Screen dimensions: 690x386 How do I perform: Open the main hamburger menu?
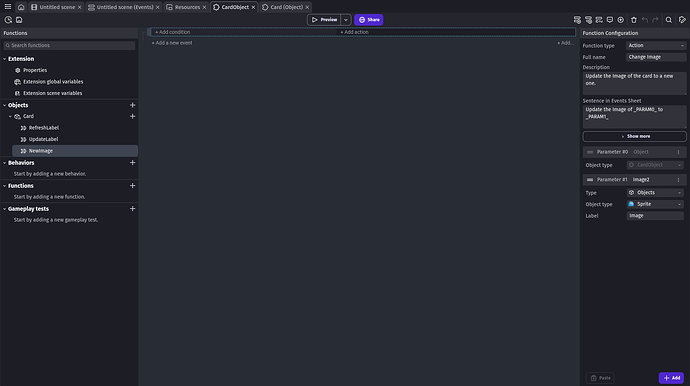click(x=8, y=7)
